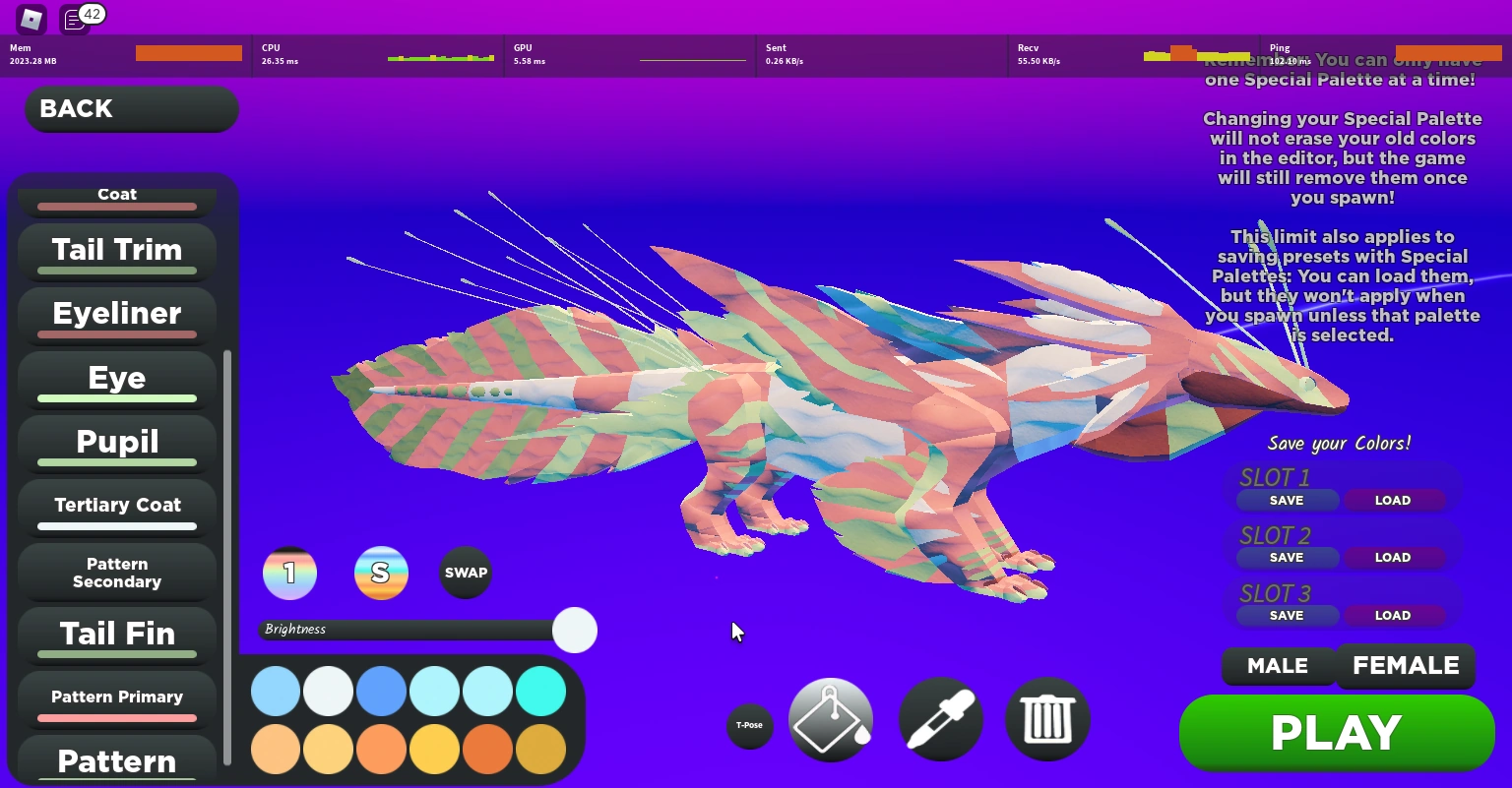Select the paint bucket fill tool
1512x788 pixels.
pyautogui.click(x=830, y=719)
